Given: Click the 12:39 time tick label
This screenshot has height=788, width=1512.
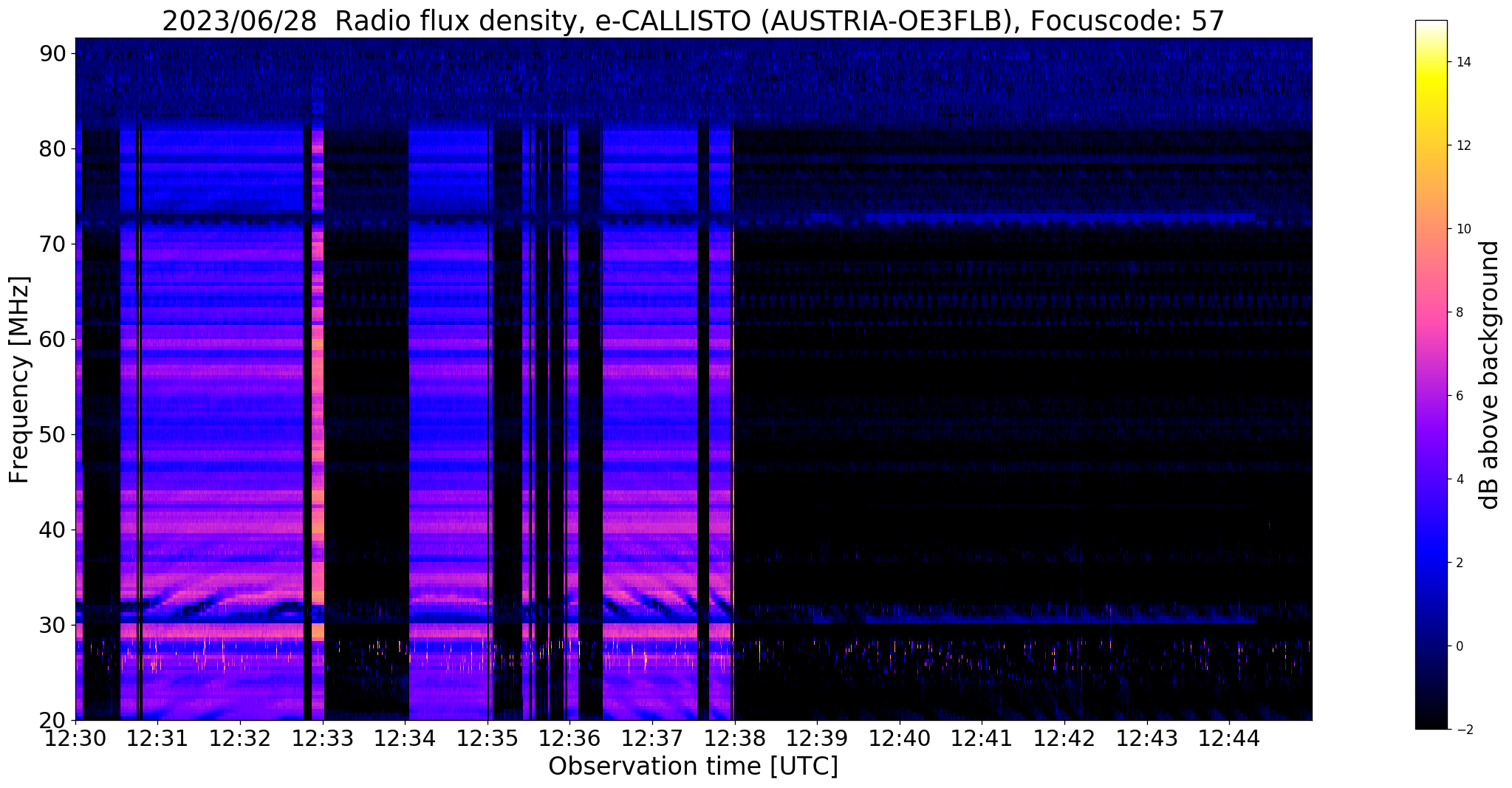Looking at the screenshot, I should (x=817, y=738).
